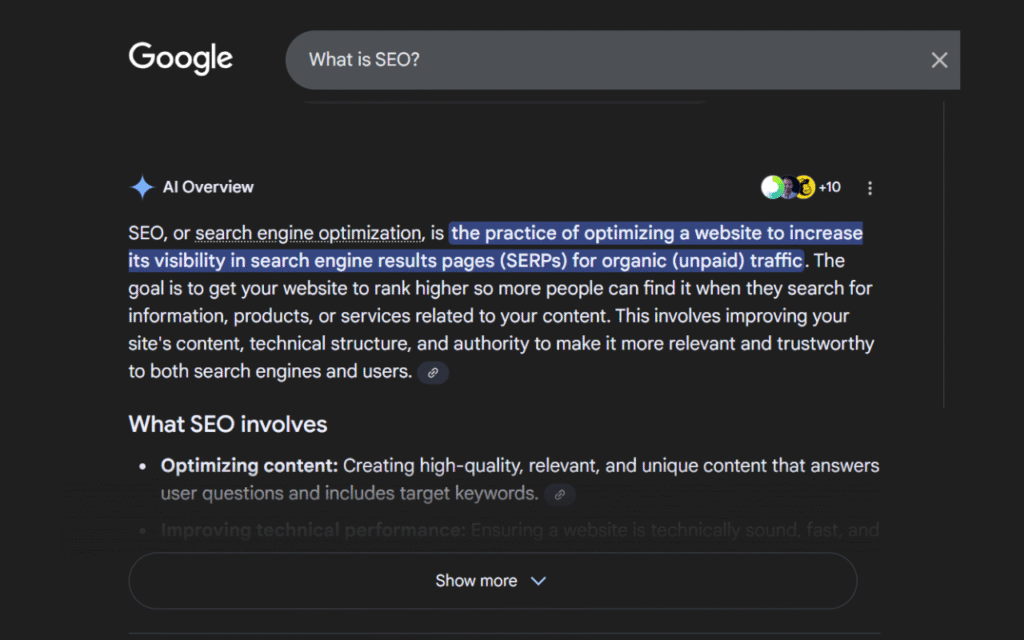Image resolution: width=1024 pixels, height=640 pixels.
Task: Click the yellow Mailchimp source icon
Action: (804, 187)
